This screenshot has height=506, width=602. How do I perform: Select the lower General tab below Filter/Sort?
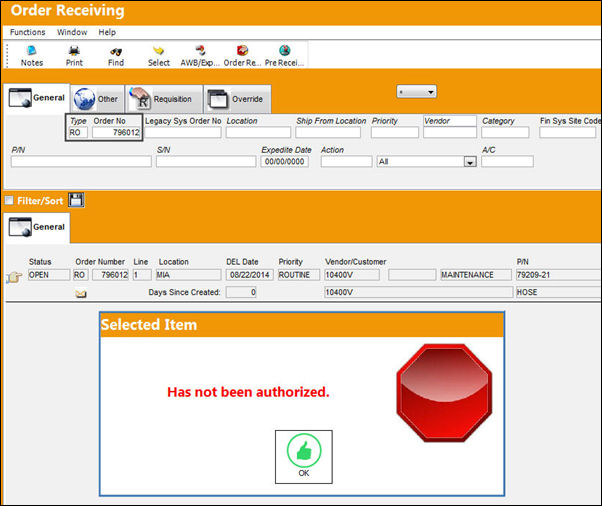[37, 227]
